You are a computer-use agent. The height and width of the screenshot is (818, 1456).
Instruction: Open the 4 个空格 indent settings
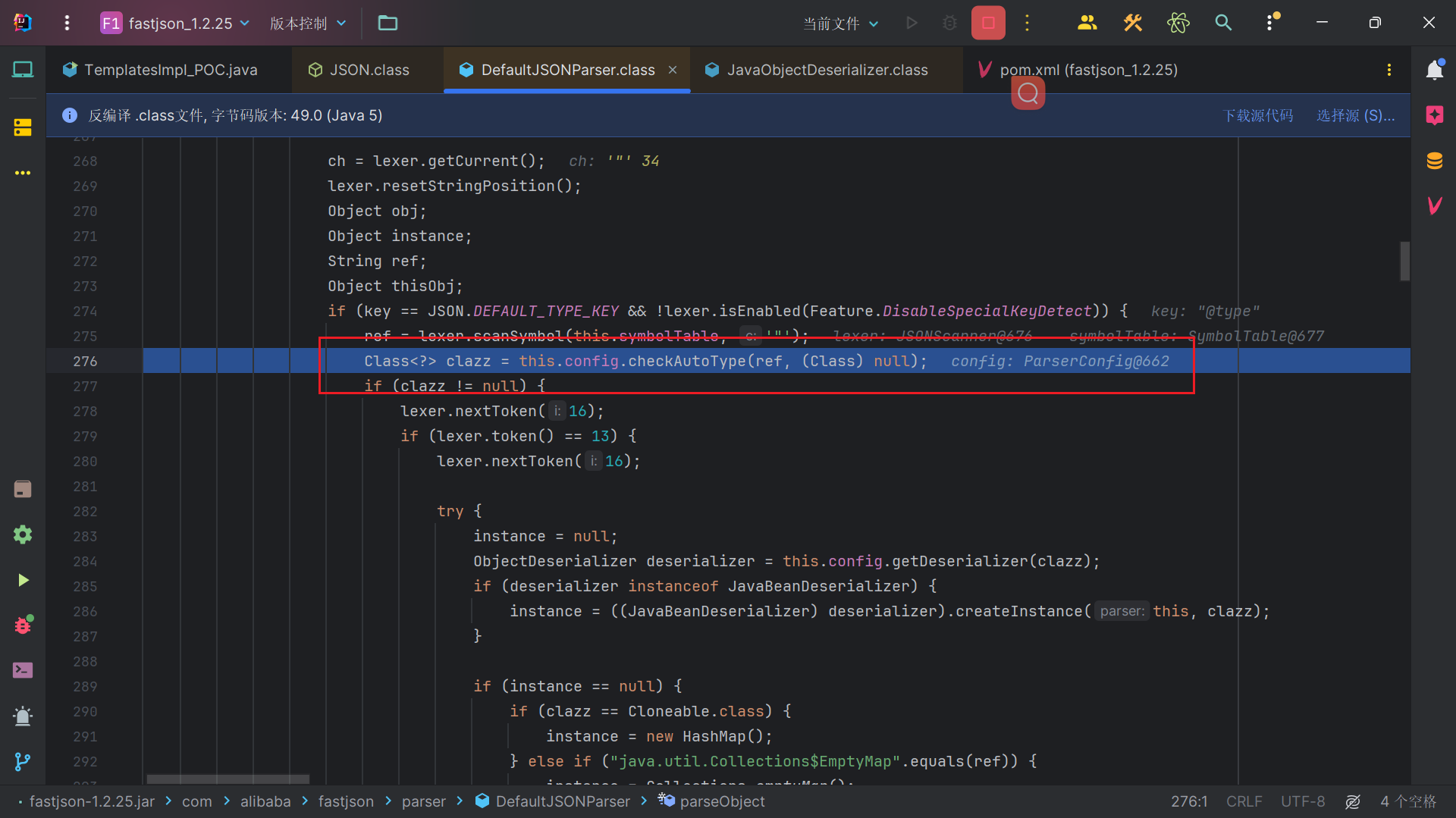[x=1408, y=801]
